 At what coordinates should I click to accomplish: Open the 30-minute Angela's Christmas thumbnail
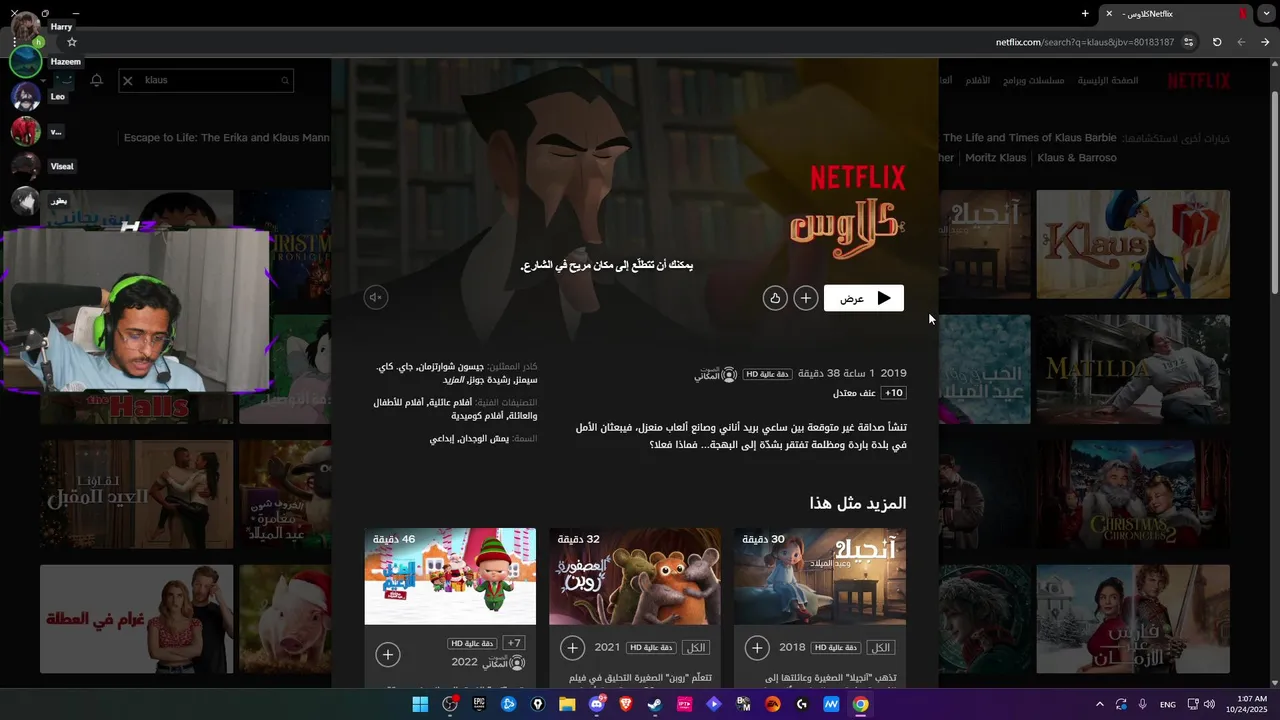pos(820,576)
